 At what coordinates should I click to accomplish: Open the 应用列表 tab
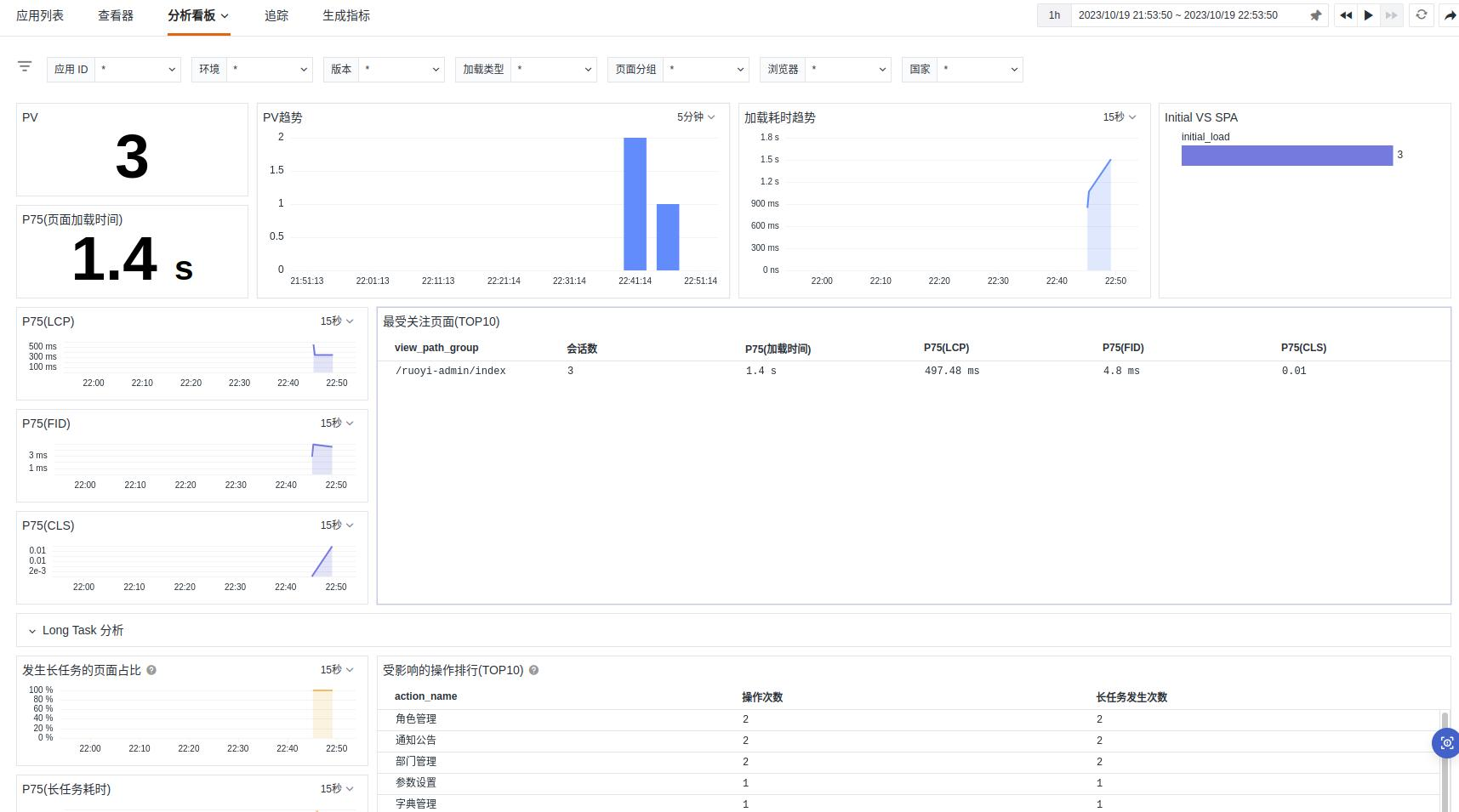(40, 15)
